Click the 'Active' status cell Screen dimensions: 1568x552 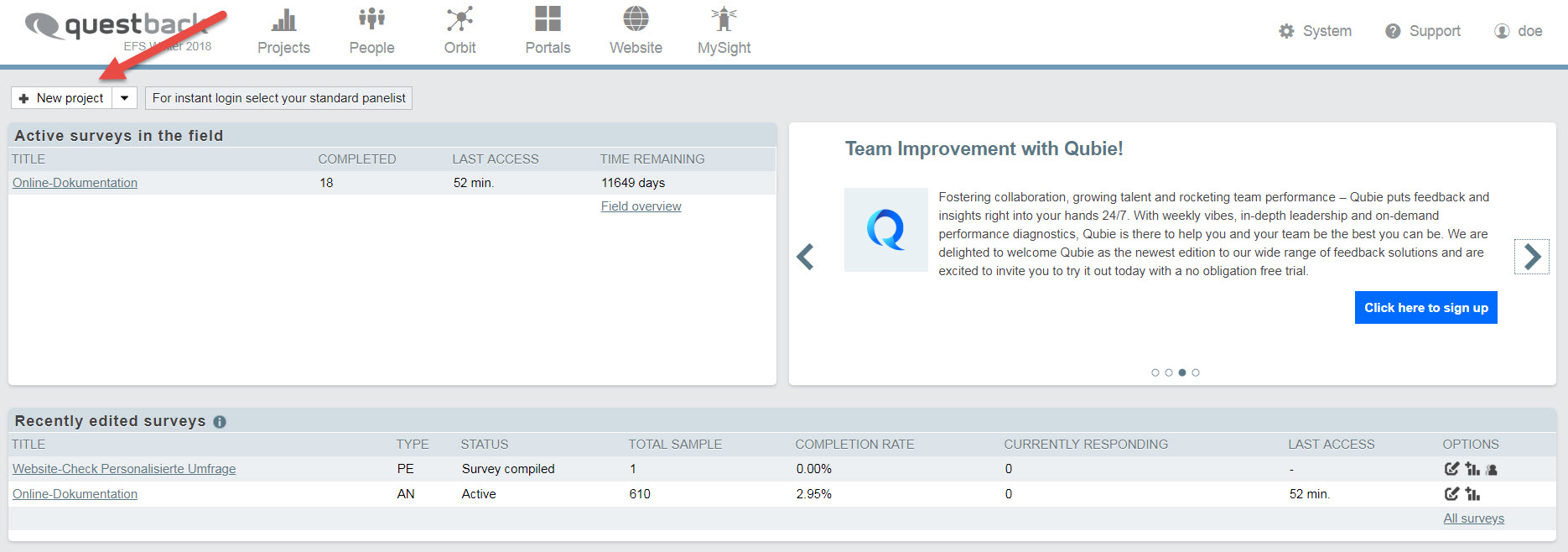(x=479, y=494)
